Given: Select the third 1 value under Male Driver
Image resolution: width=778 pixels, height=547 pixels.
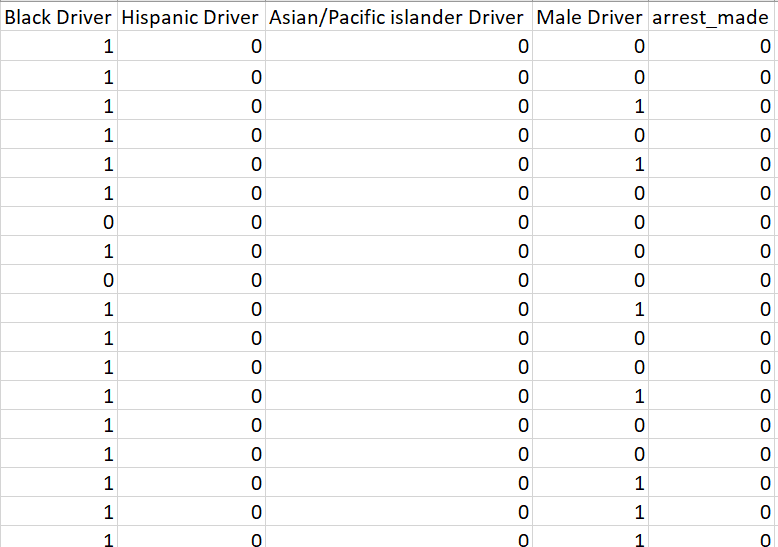Looking at the screenshot, I should pos(590,309).
